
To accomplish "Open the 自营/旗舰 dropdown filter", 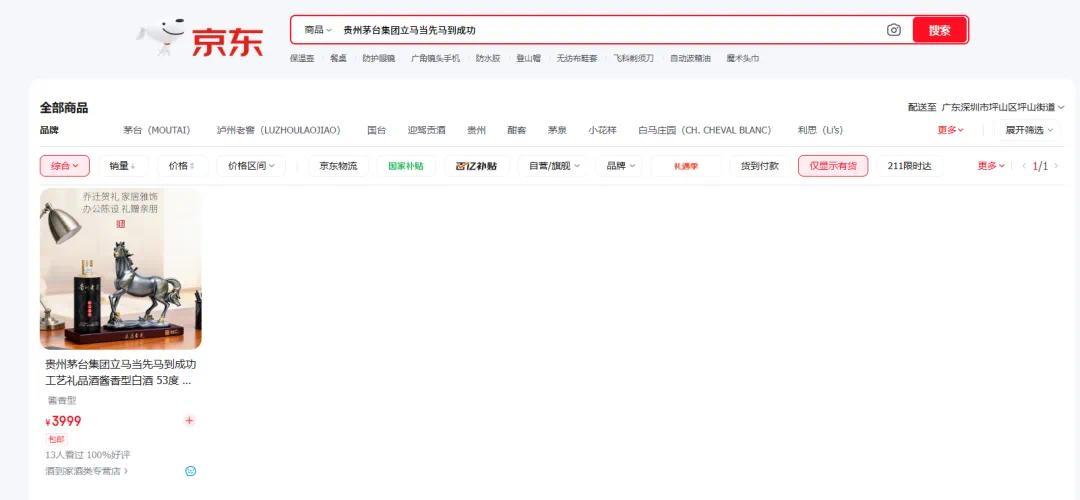I will click(554, 166).
